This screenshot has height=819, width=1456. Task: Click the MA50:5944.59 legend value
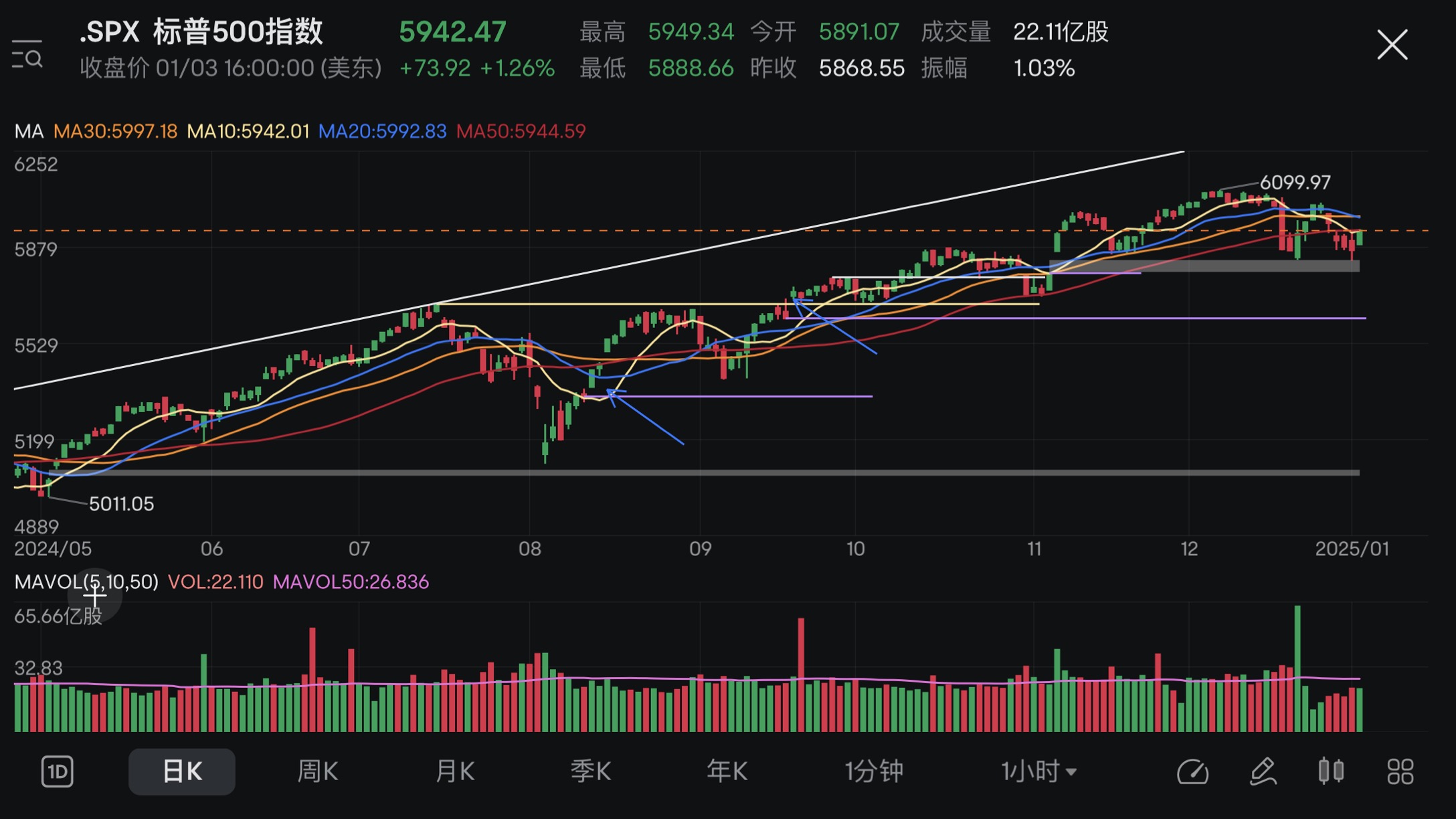point(521,131)
